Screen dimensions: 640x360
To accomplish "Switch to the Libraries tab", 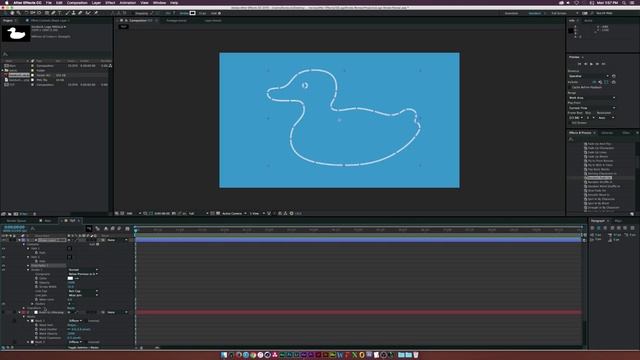I will 607,133.
